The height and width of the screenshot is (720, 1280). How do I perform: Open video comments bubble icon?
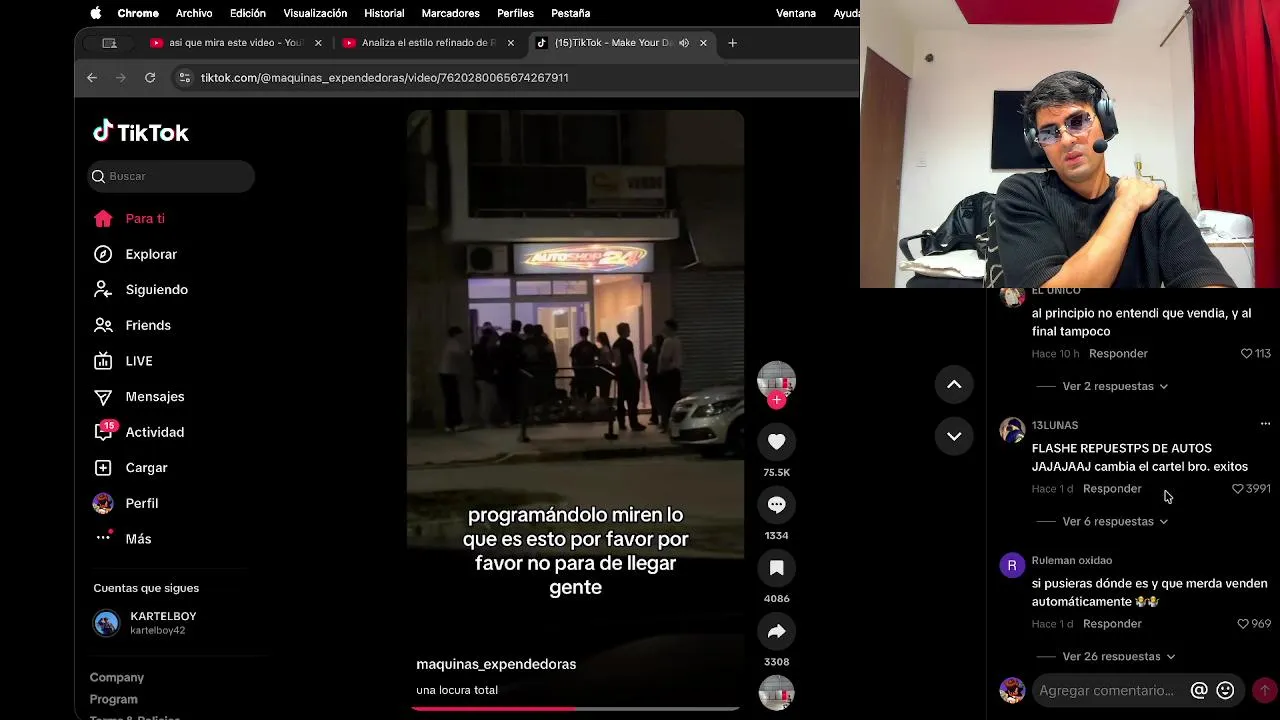776,505
